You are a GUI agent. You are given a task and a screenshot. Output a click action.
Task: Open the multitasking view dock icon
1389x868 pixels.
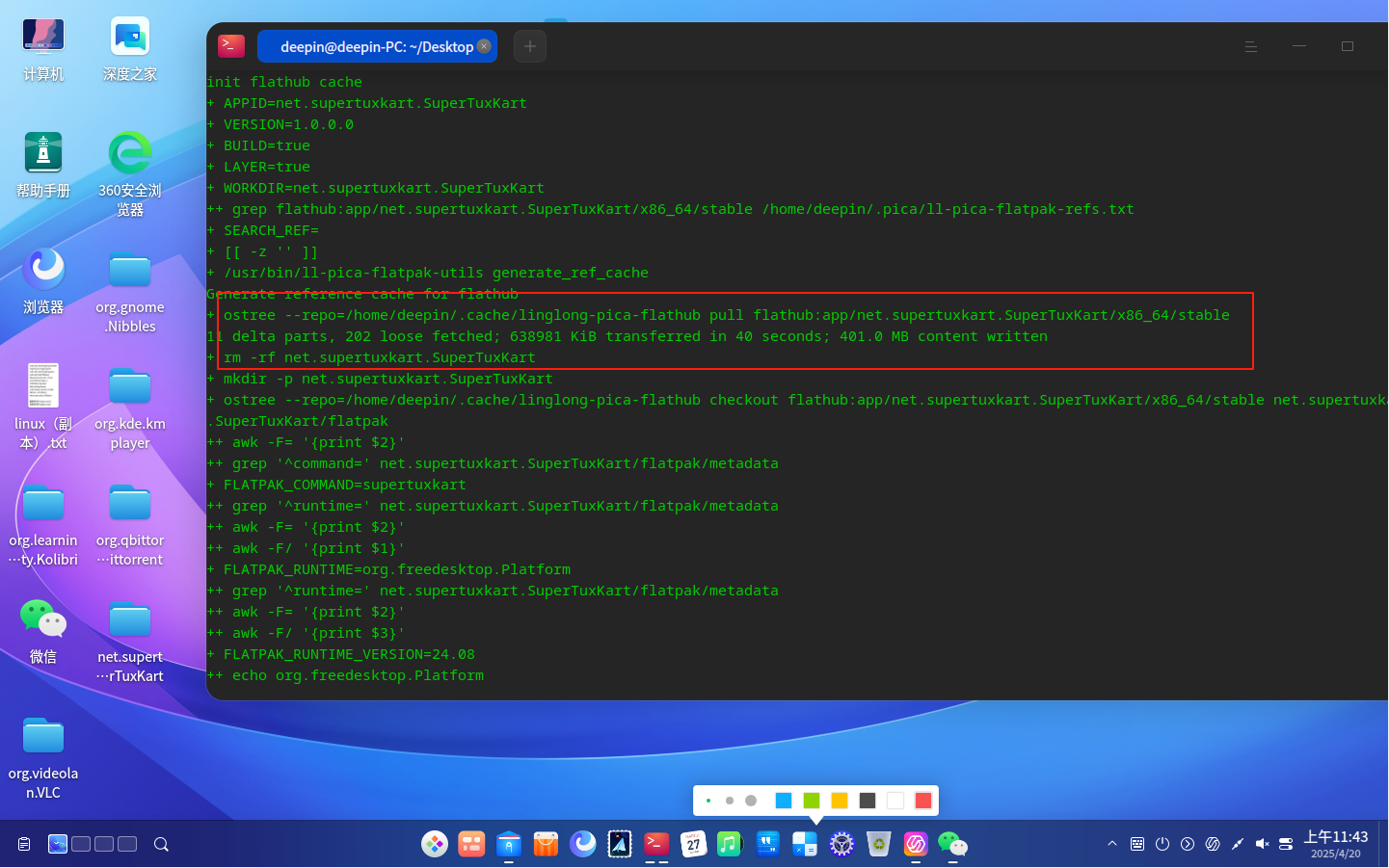[471, 844]
